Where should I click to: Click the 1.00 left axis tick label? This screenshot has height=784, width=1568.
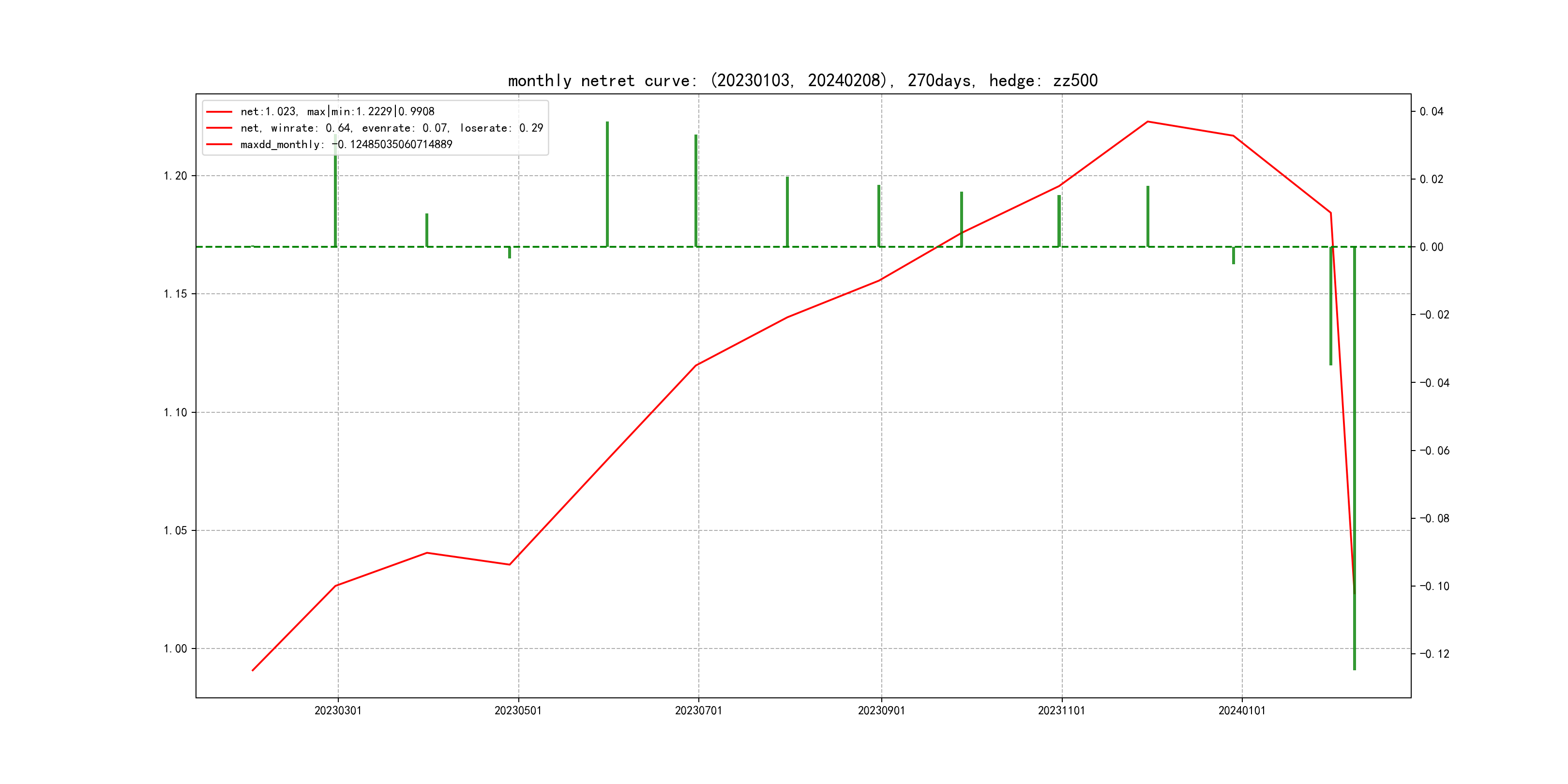click(175, 648)
